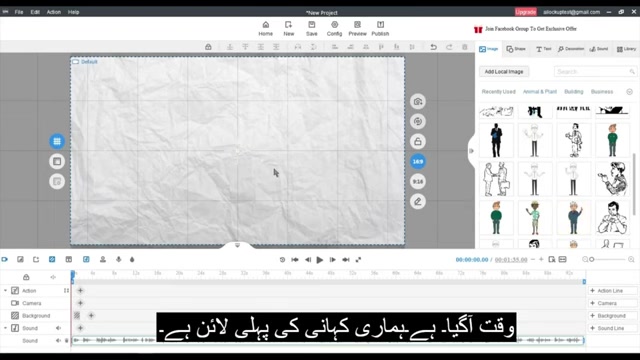Collapse the Action track group arrow
640x360 pixels.
click(5, 291)
